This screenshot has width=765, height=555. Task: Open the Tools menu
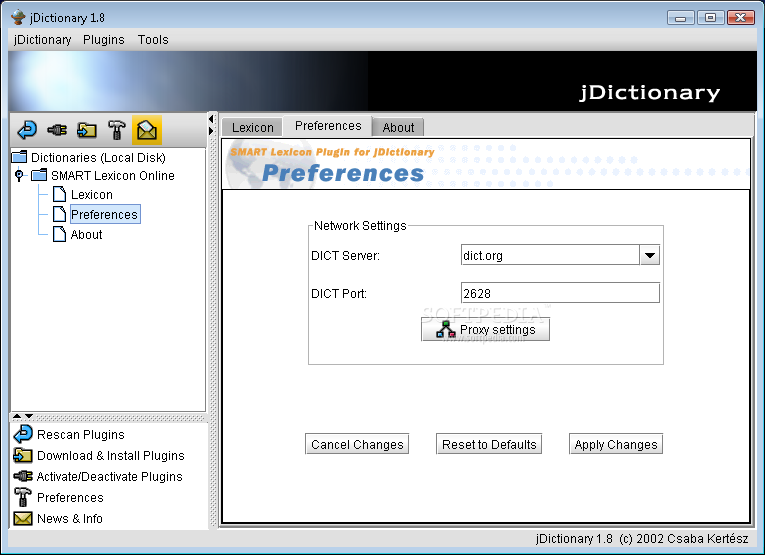coord(153,40)
